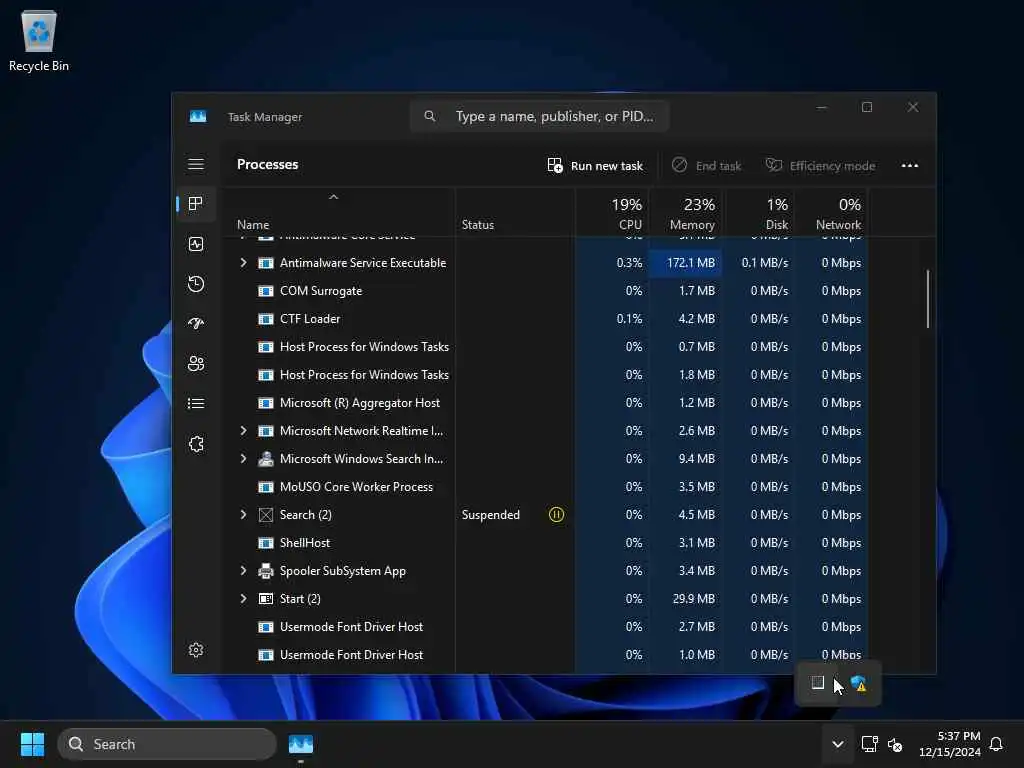Expand the Start (2) process group

click(244, 598)
